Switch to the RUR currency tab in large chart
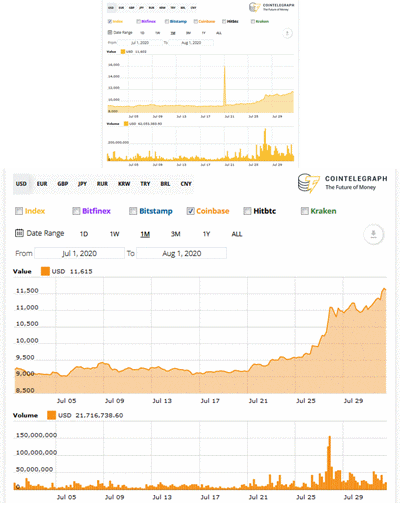The height and width of the screenshot is (505, 400). (x=102, y=184)
